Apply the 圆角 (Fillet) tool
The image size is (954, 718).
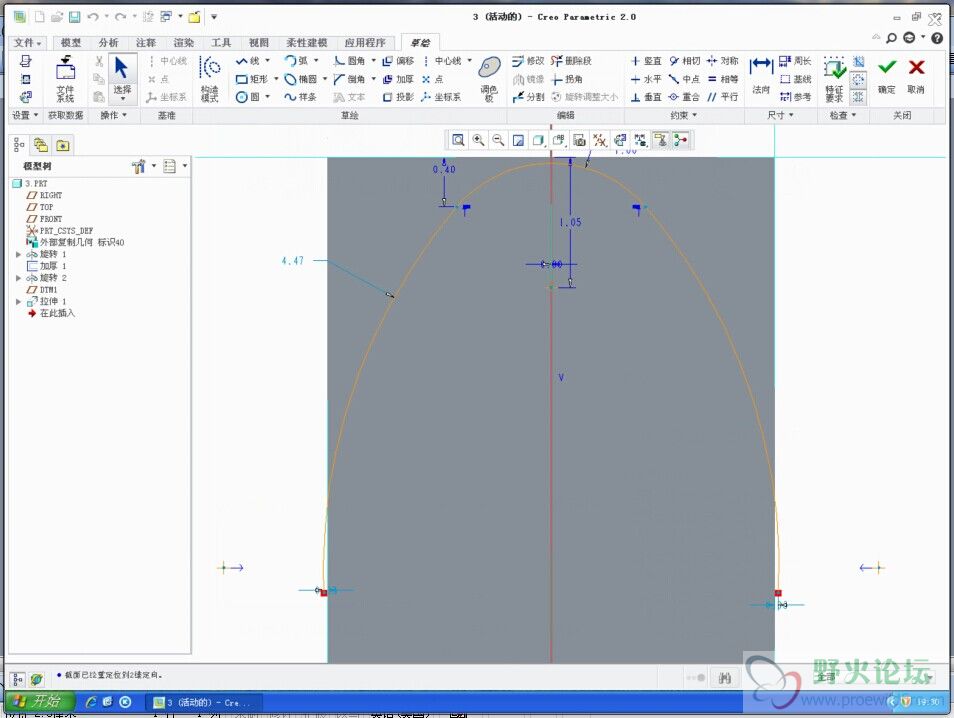point(350,61)
